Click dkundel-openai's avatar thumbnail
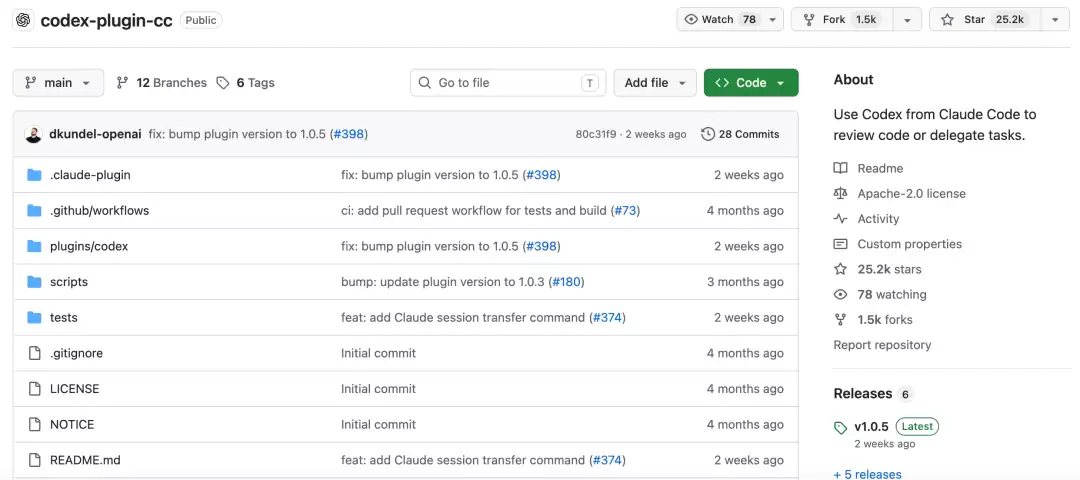 click(33, 134)
